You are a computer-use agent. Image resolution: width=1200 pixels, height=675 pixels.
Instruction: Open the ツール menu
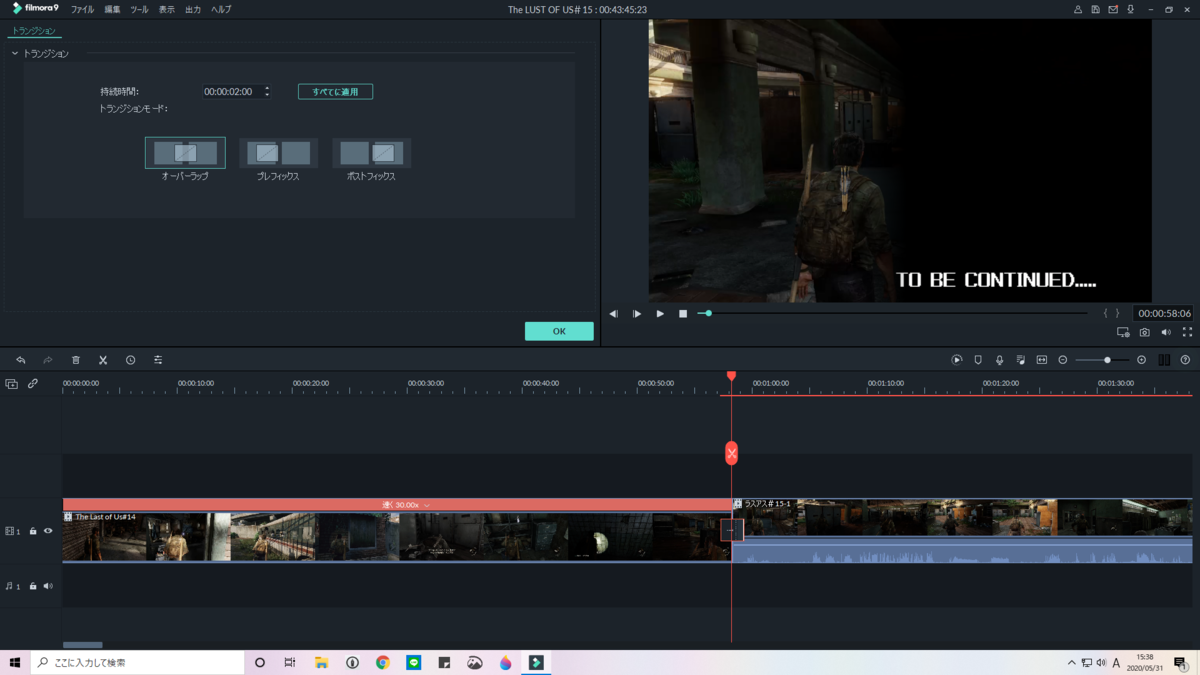(x=139, y=9)
